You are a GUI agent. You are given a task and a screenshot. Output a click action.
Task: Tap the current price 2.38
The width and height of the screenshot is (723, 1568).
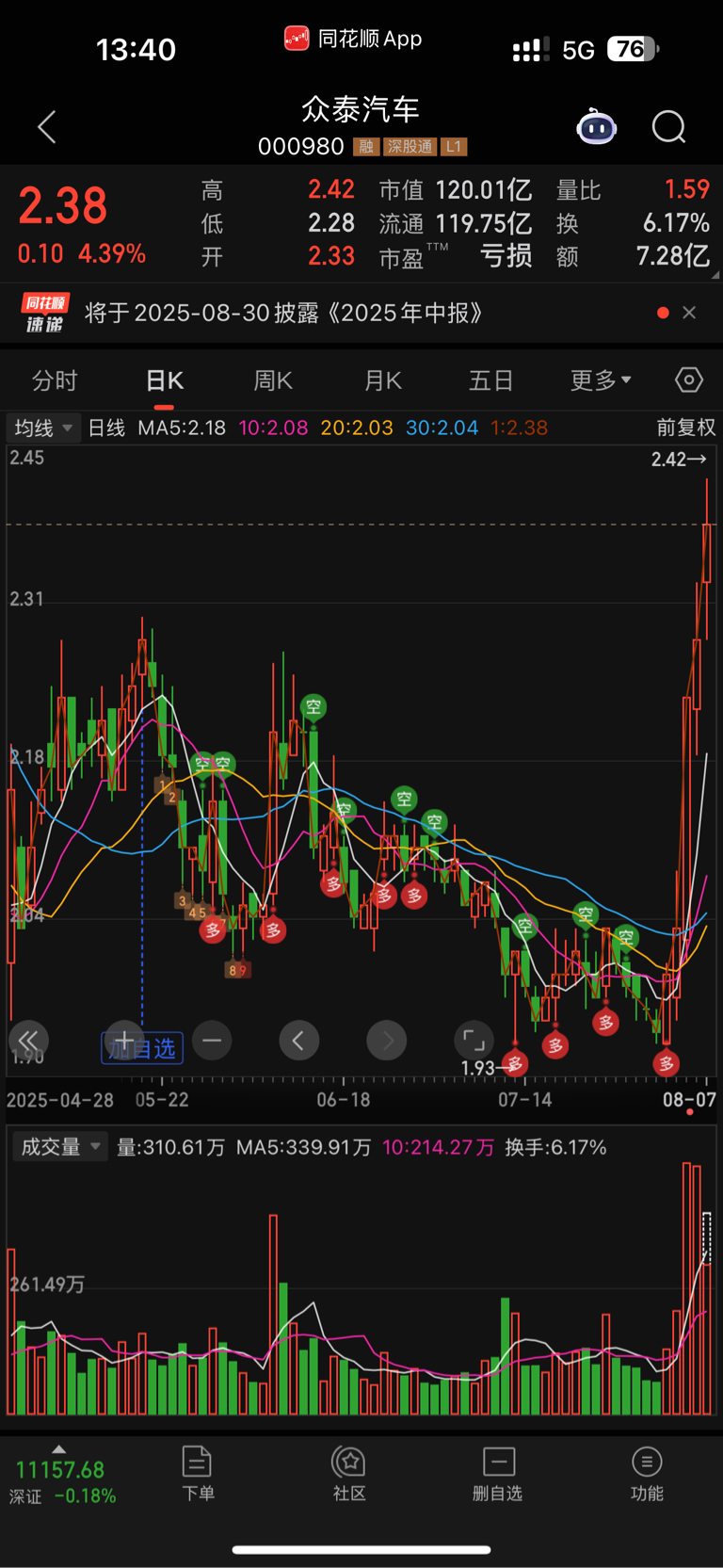pos(63,205)
